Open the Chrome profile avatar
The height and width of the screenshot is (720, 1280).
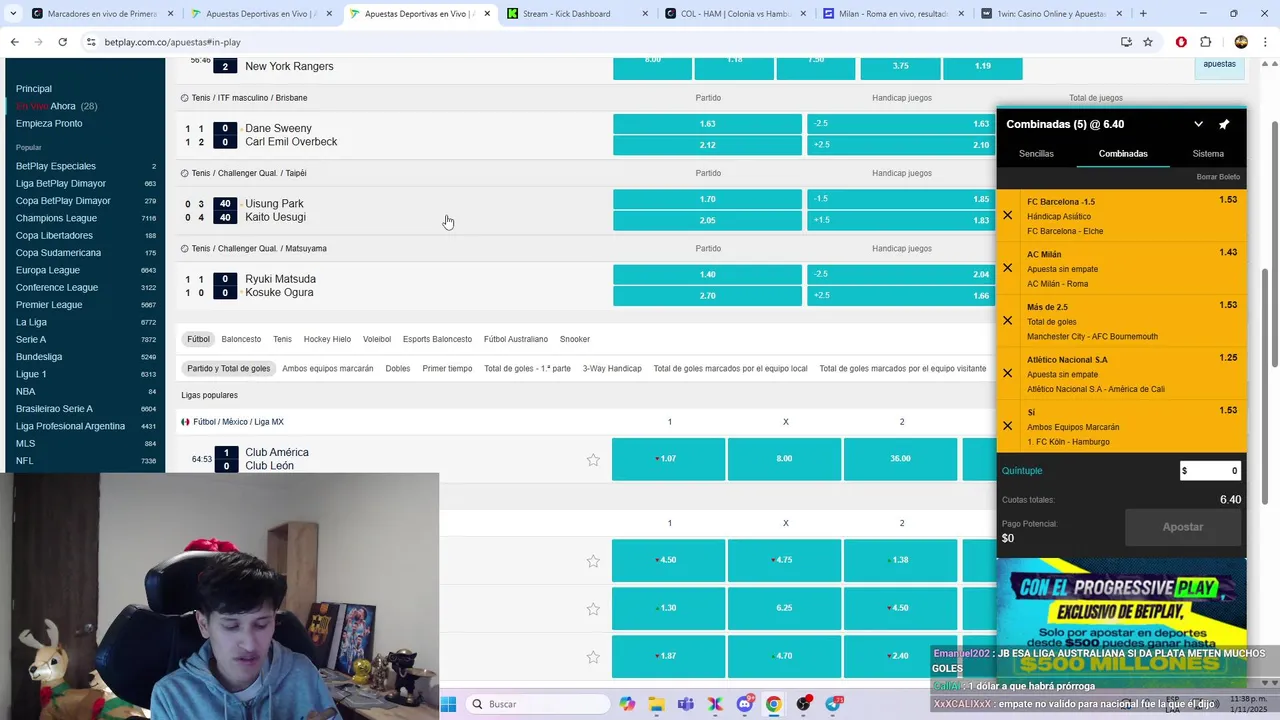[1241, 42]
